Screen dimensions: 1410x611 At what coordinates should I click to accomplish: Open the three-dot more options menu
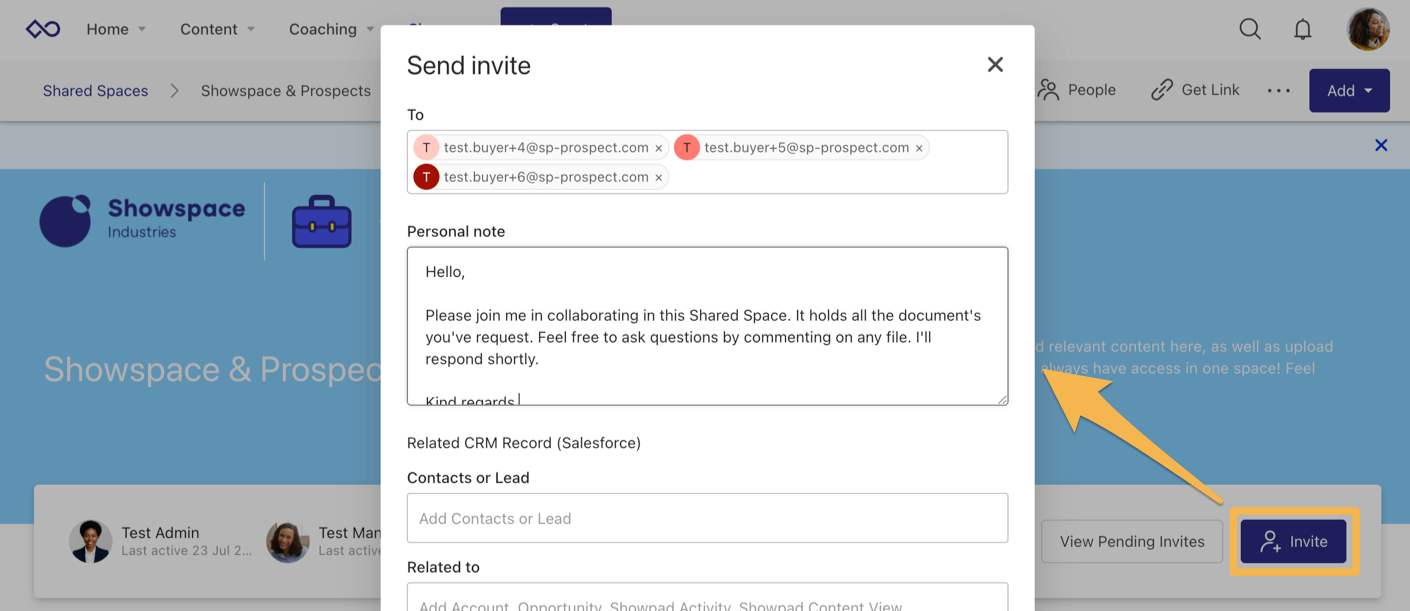[1278, 91]
